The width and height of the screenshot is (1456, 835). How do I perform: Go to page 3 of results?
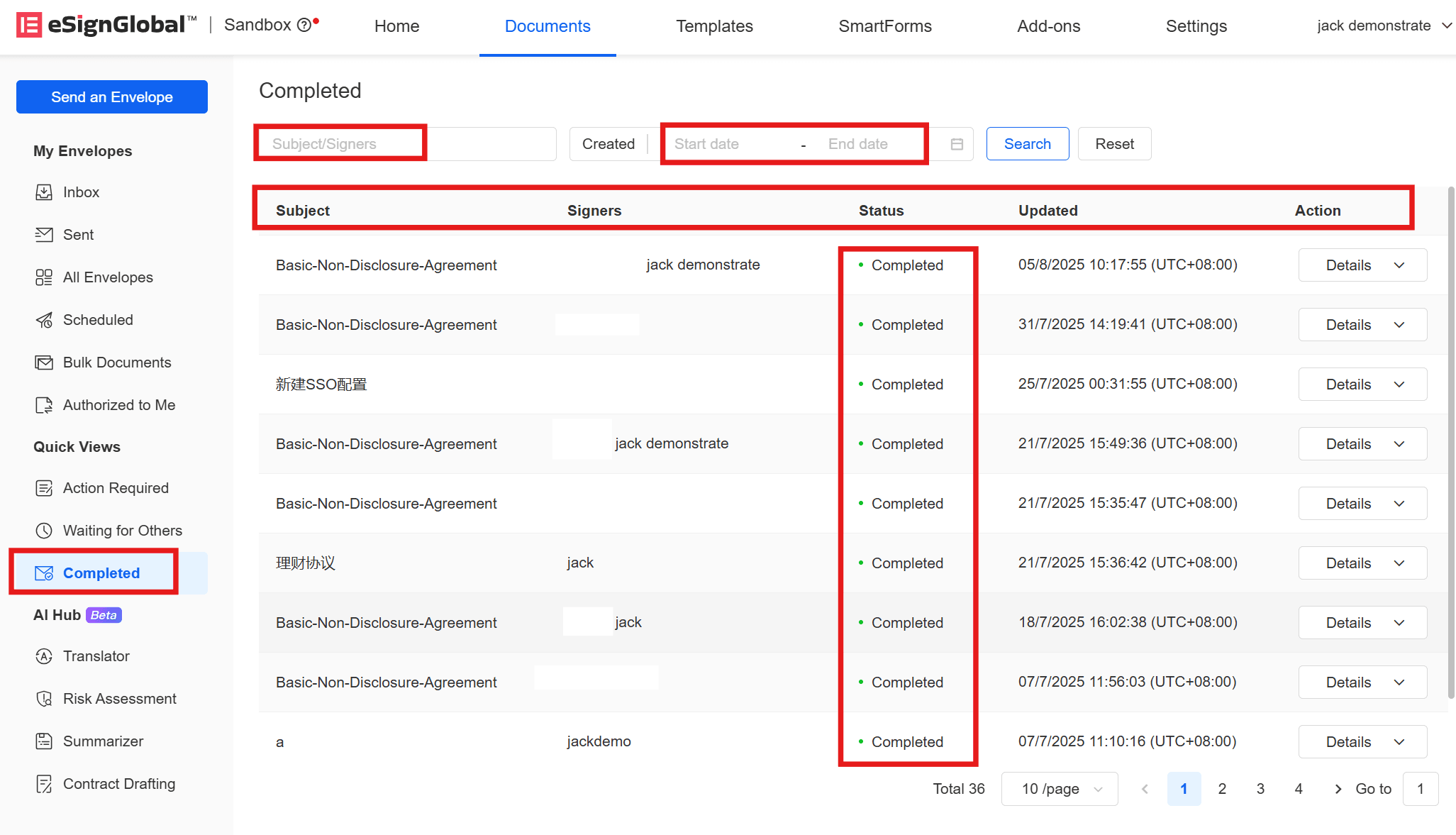point(1260,789)
